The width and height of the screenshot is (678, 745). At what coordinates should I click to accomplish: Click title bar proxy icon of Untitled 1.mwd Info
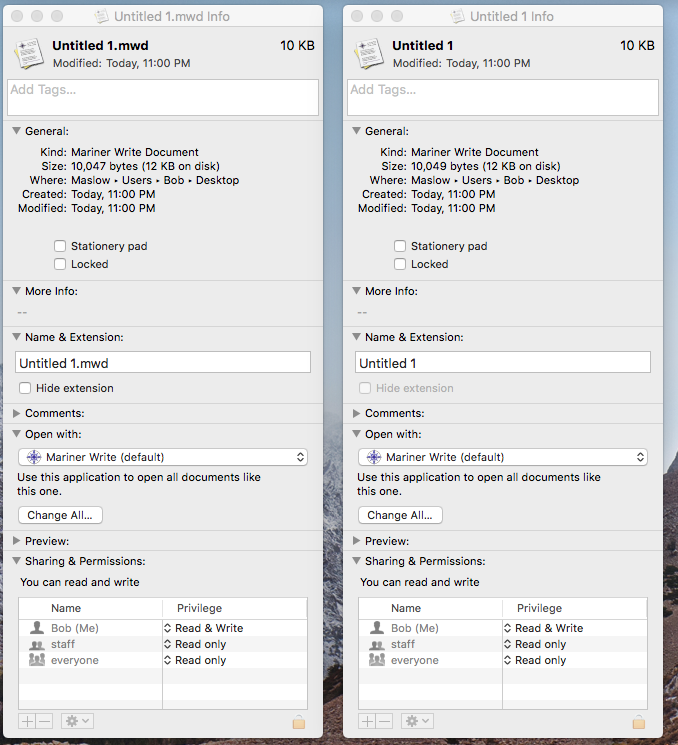[101, 16]
